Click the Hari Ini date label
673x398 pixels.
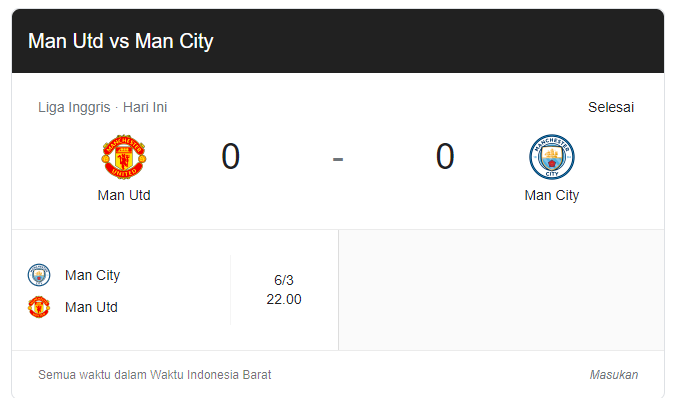coord(145,107)
